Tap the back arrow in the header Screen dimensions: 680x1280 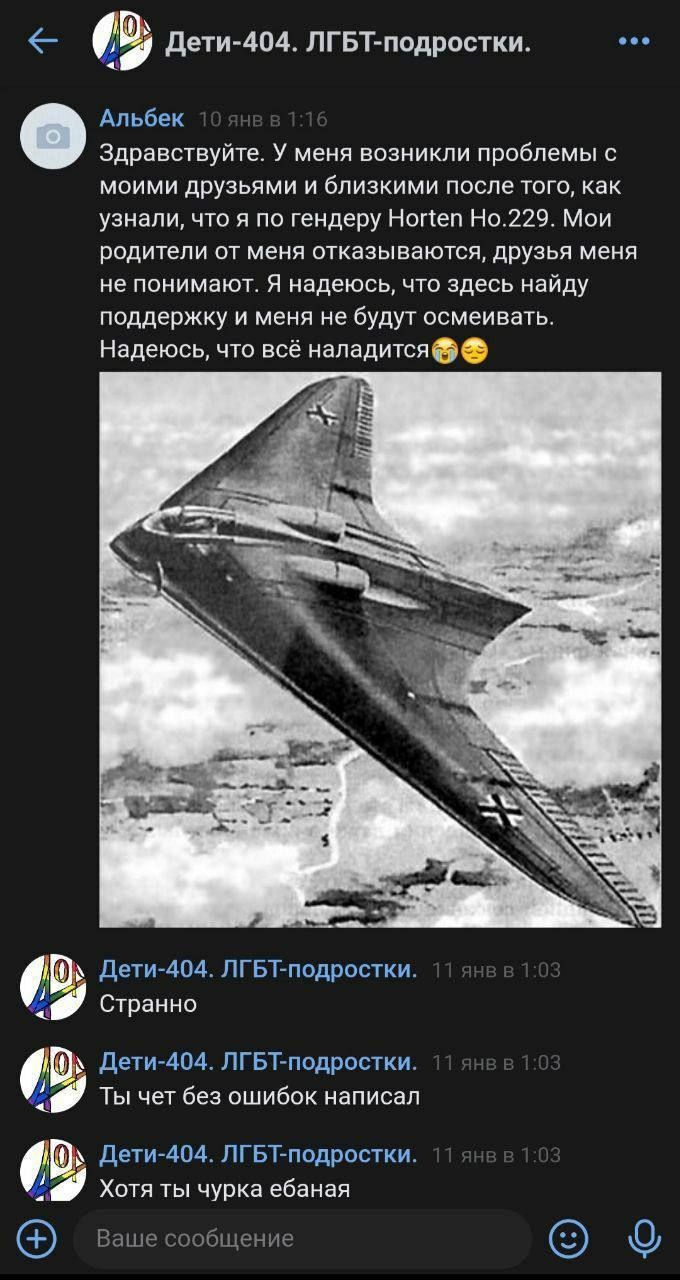click(x=42, y=41)
